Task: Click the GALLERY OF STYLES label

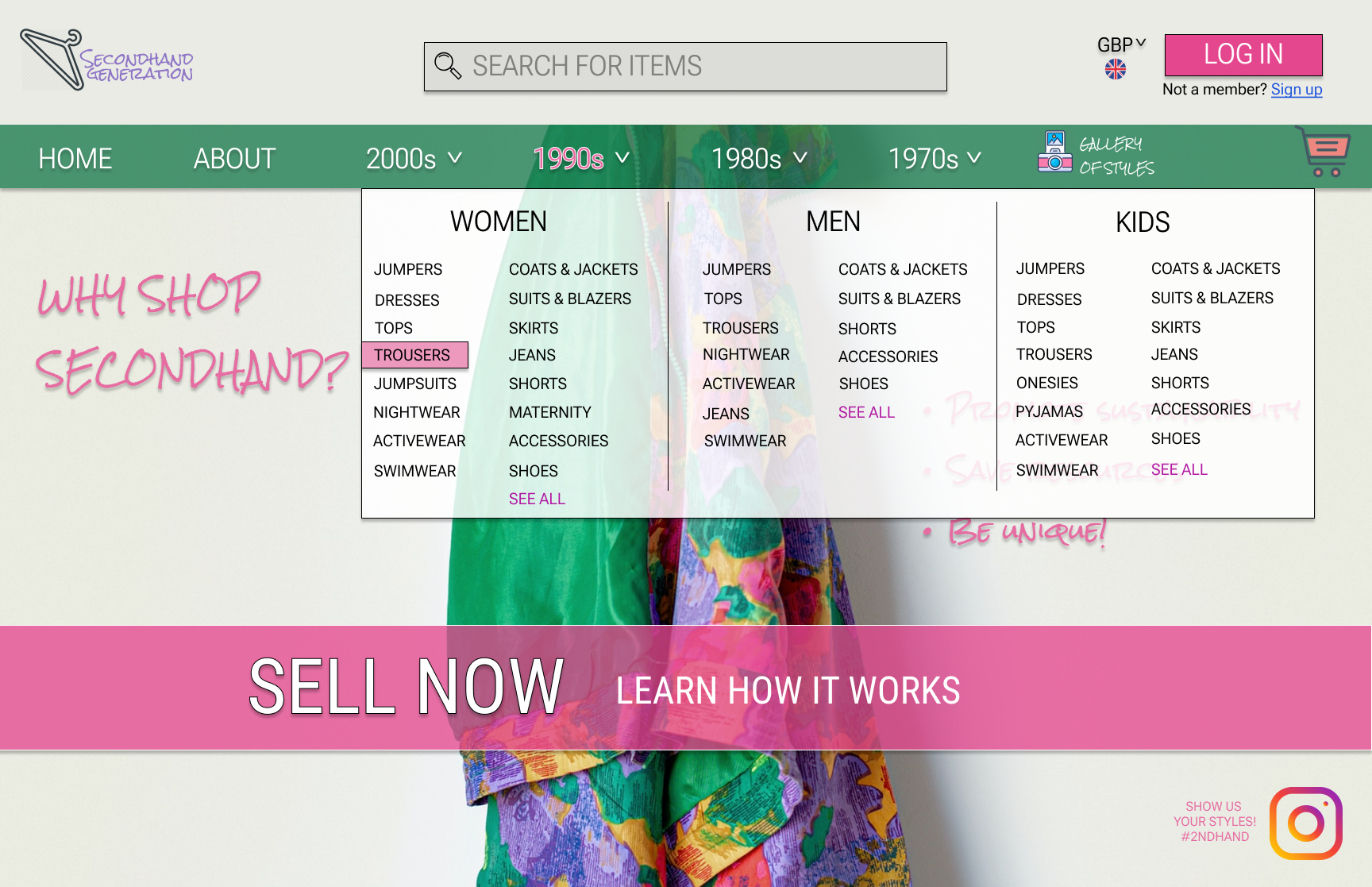Action: pyautogui.click(x=1116, y=156)
